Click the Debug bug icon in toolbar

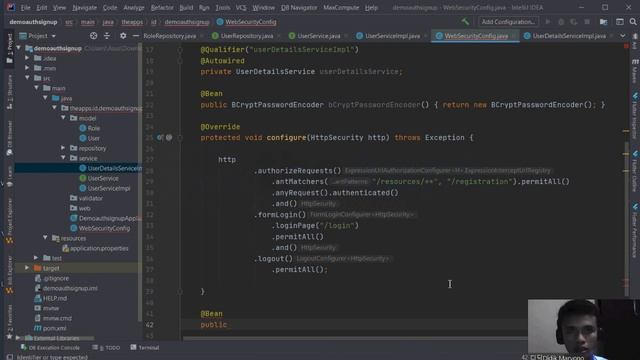coord(561,22)
